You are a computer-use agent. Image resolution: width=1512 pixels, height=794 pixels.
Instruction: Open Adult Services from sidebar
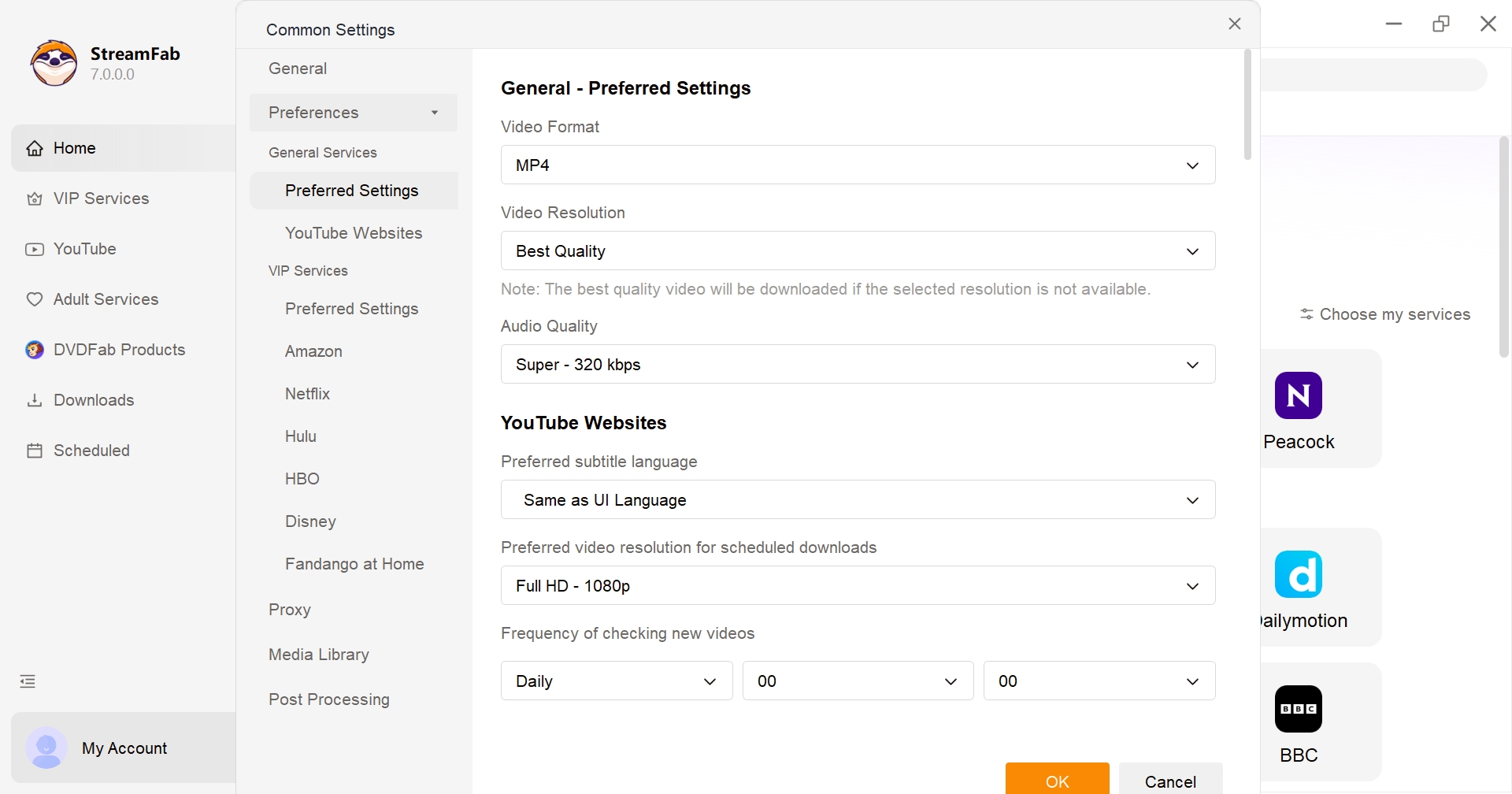click(x=106, y=299)
